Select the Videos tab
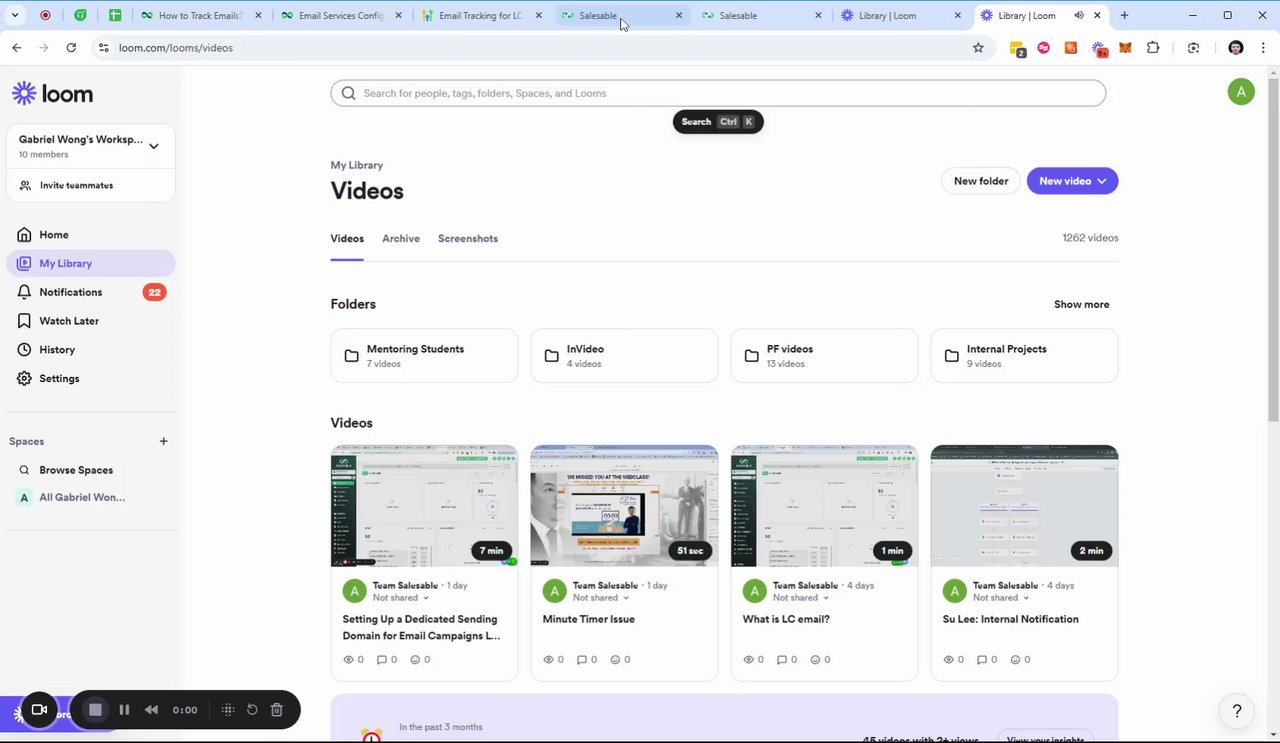This screenshot has width=1280, height=743. click(347, 238)
